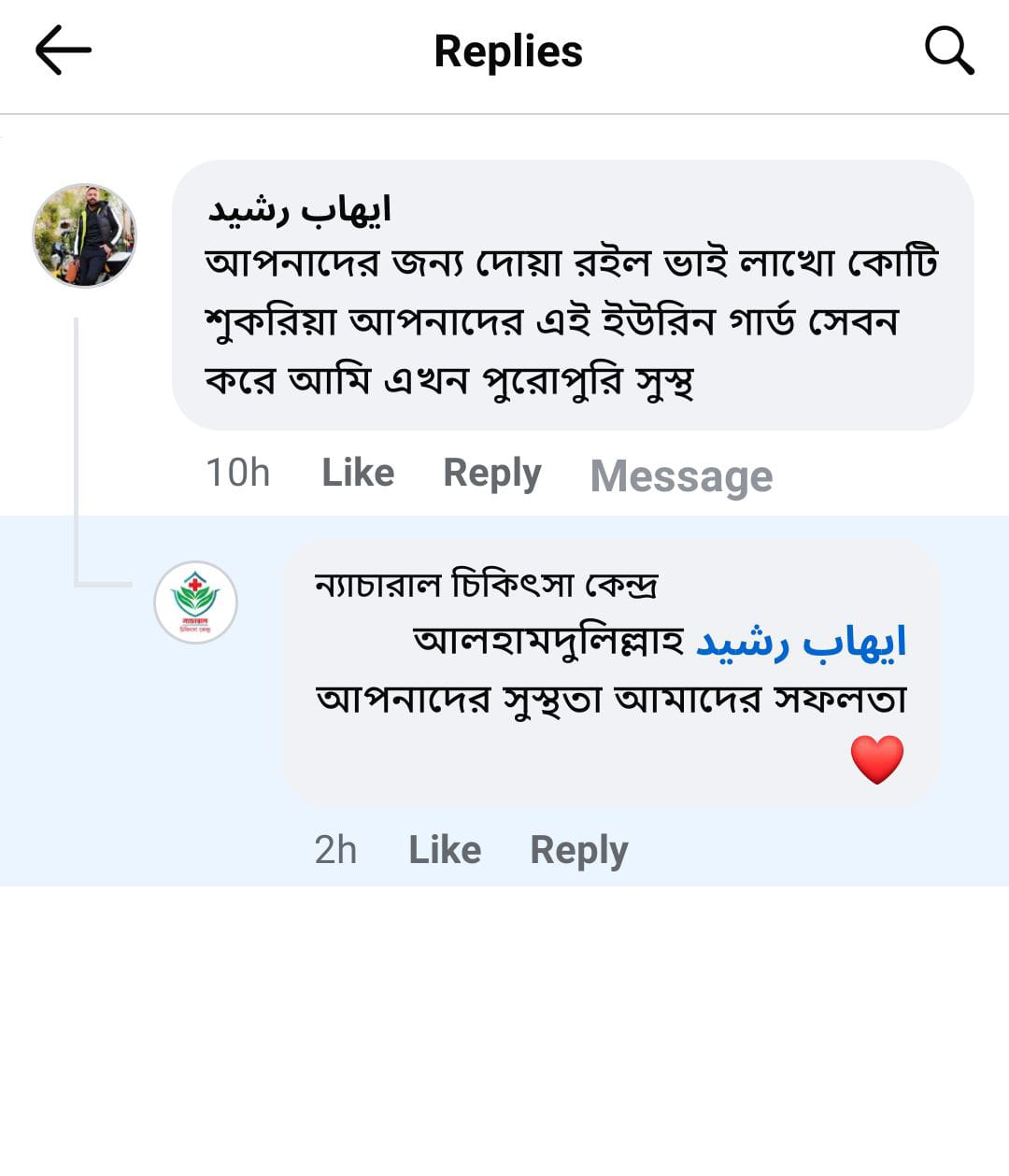Open search with the magnifier icon
The height and width of the screenshot is (1176, 1009).
(949, 50)
